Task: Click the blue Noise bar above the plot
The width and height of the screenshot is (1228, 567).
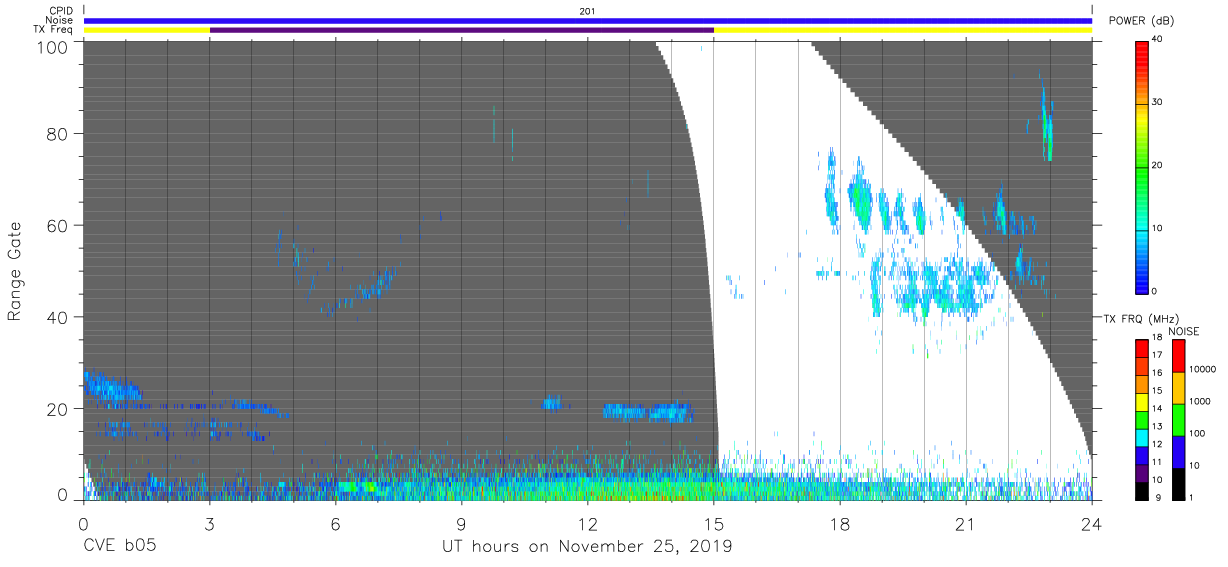Action: pyautogui.click(x=587, y=20)
